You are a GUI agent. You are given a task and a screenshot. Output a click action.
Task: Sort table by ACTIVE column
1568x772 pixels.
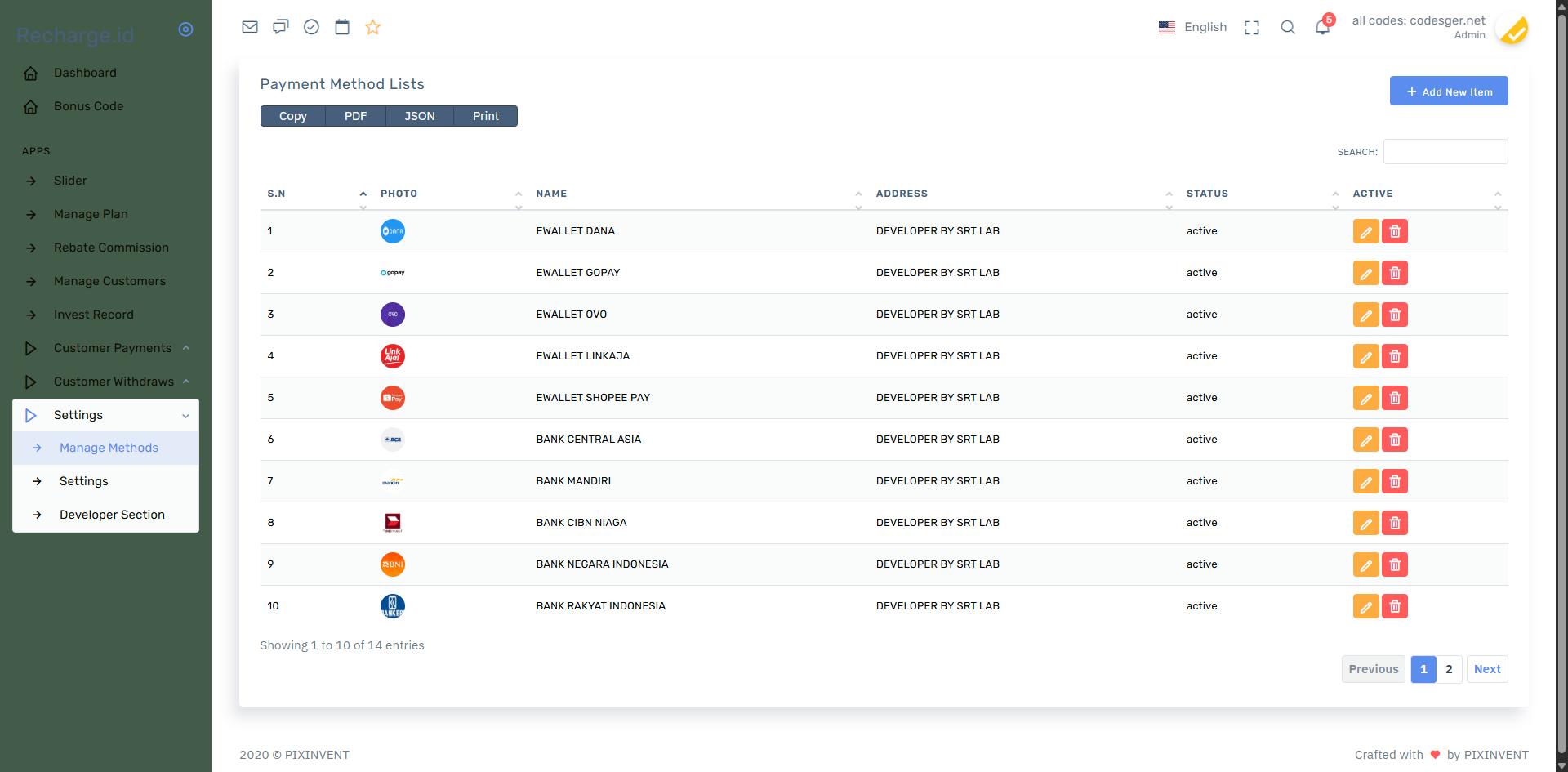tap(1427, 194)
